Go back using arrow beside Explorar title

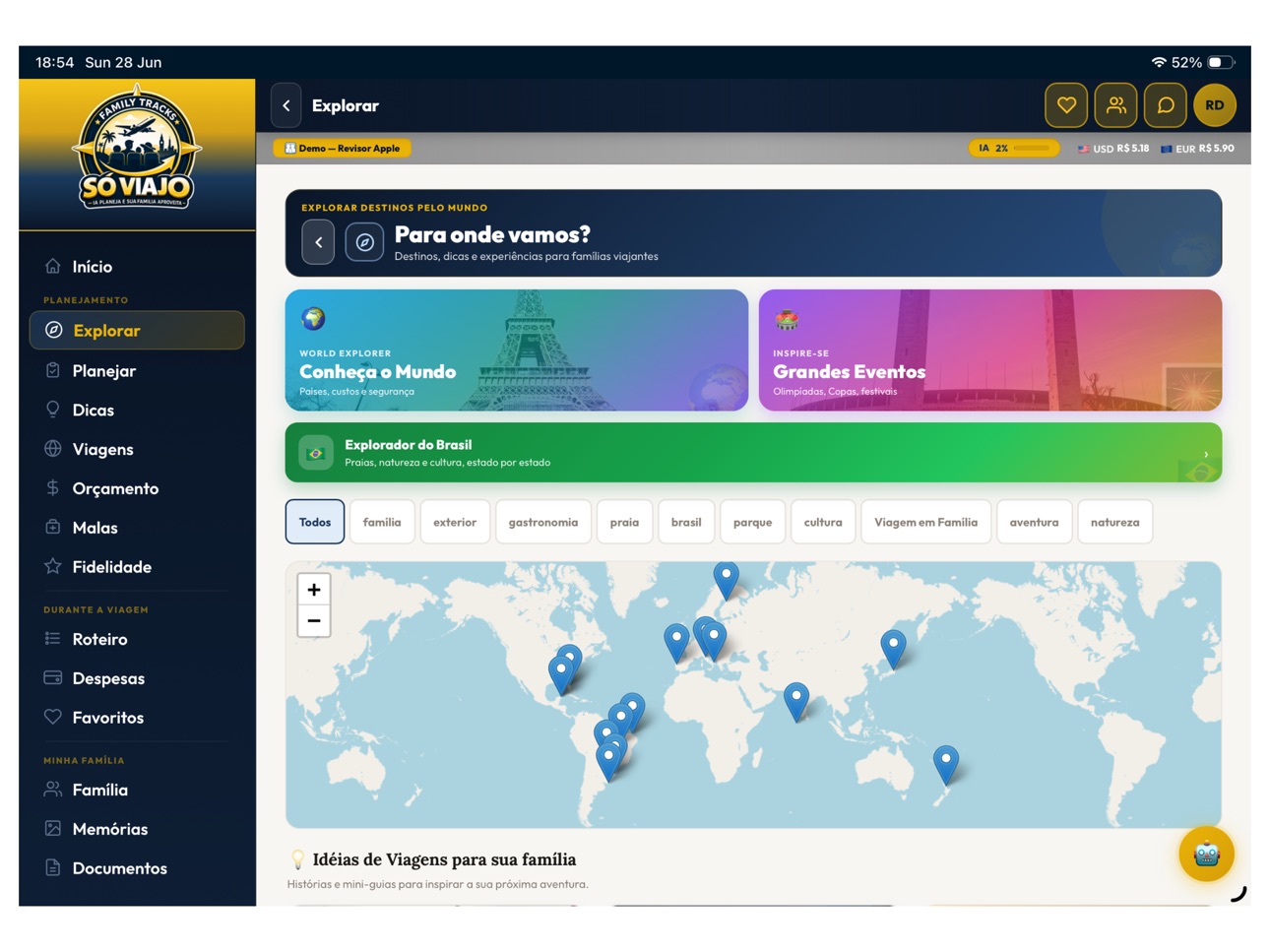(x=286, y=105)
